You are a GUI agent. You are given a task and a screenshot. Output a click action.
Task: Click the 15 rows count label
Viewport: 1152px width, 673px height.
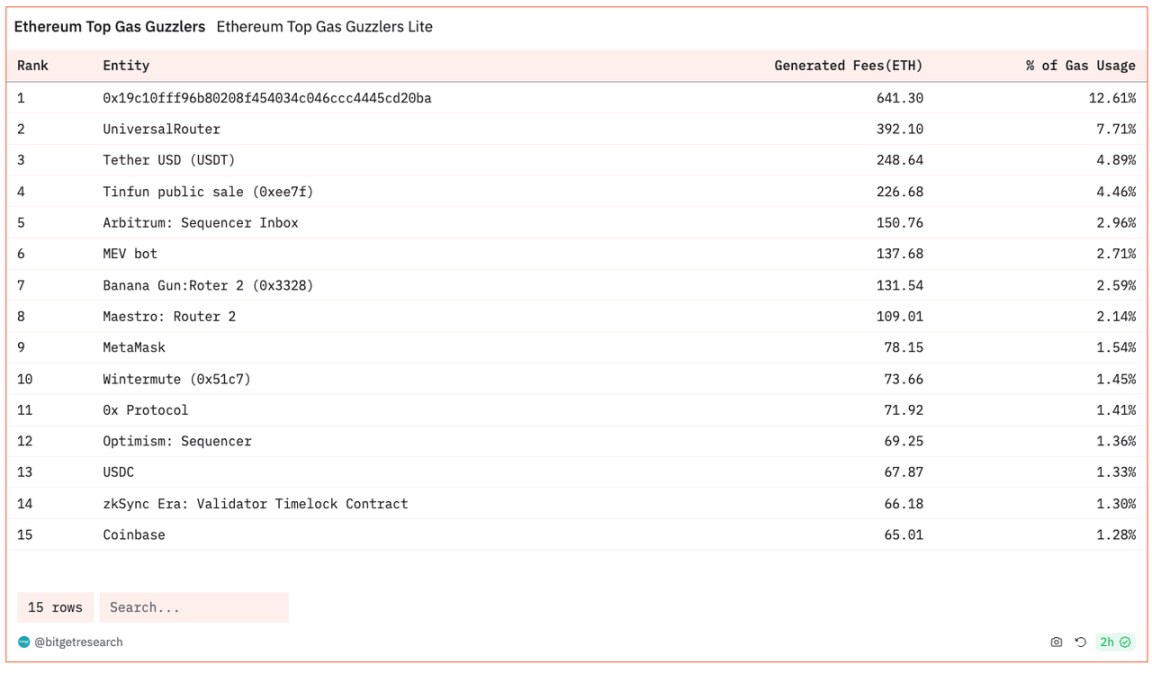tap(55, 607)
